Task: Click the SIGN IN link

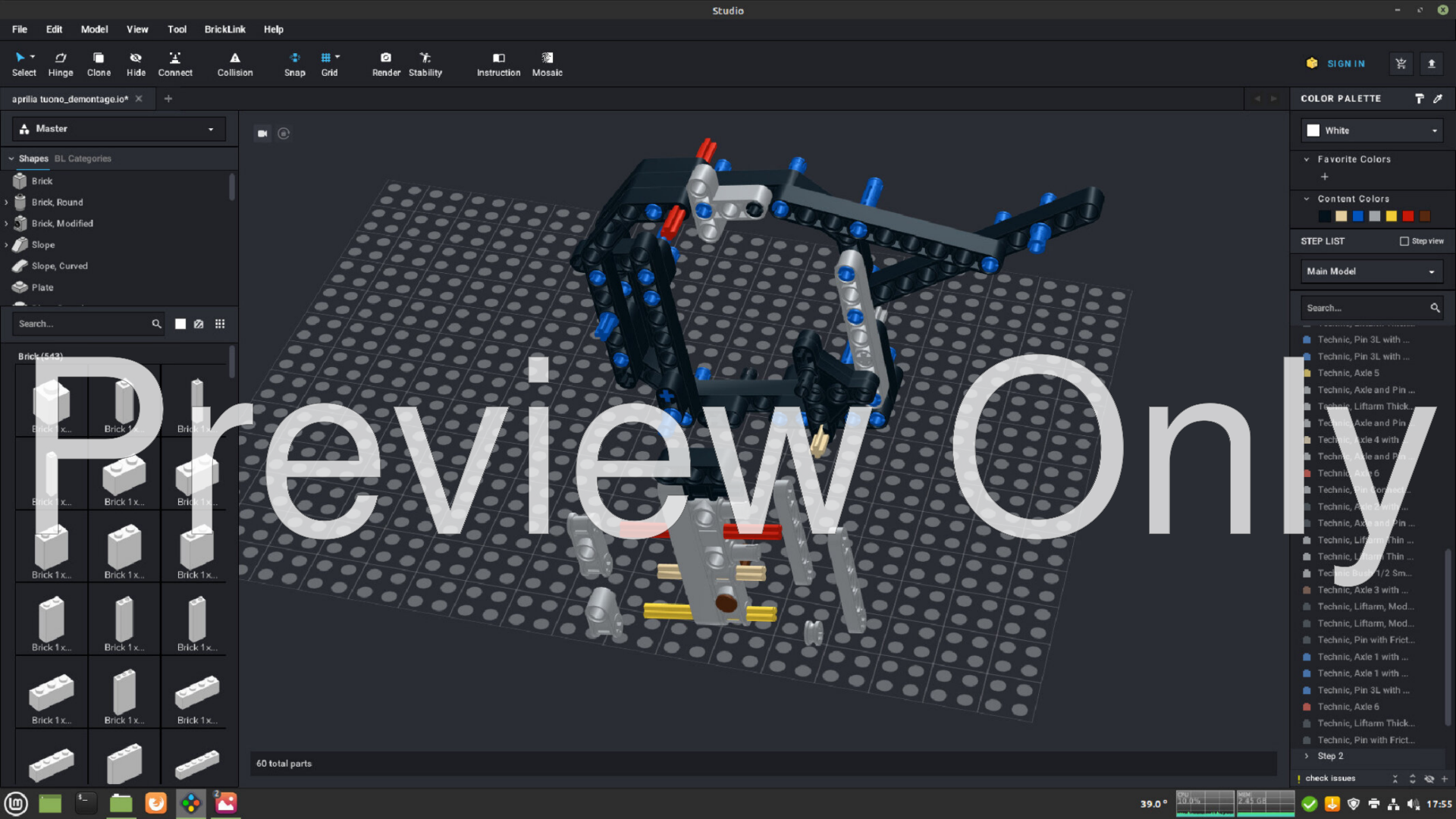Action: click(x=1345, y=64)
